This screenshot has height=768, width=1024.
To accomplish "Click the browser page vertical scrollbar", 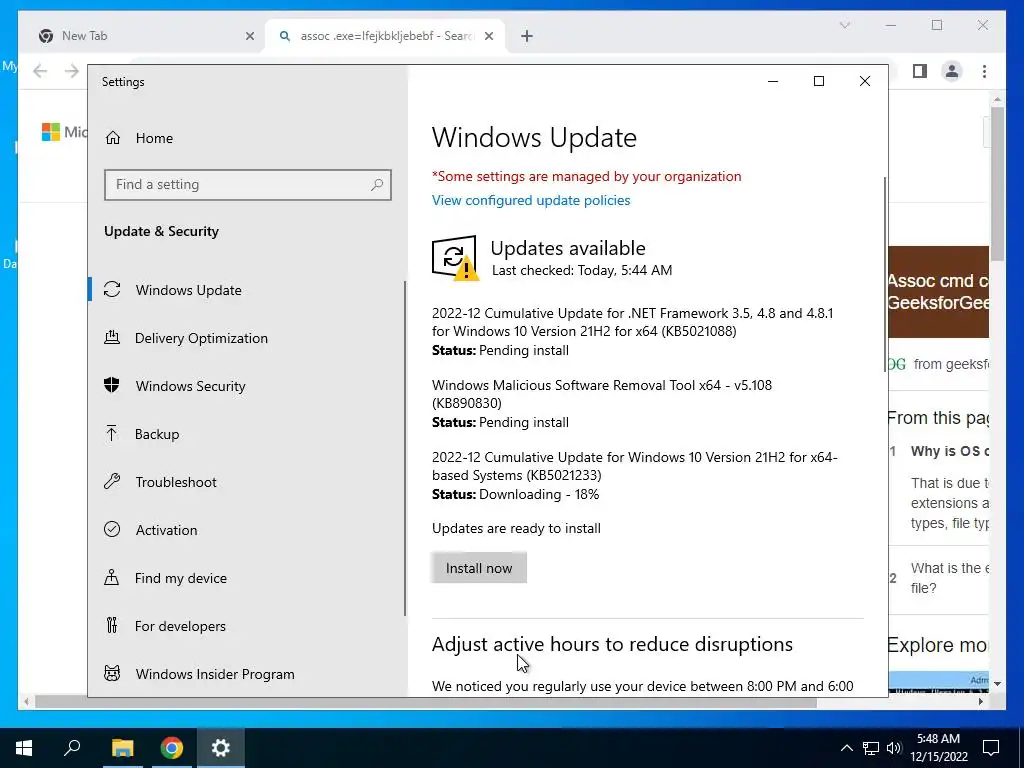I will point(997,183).
